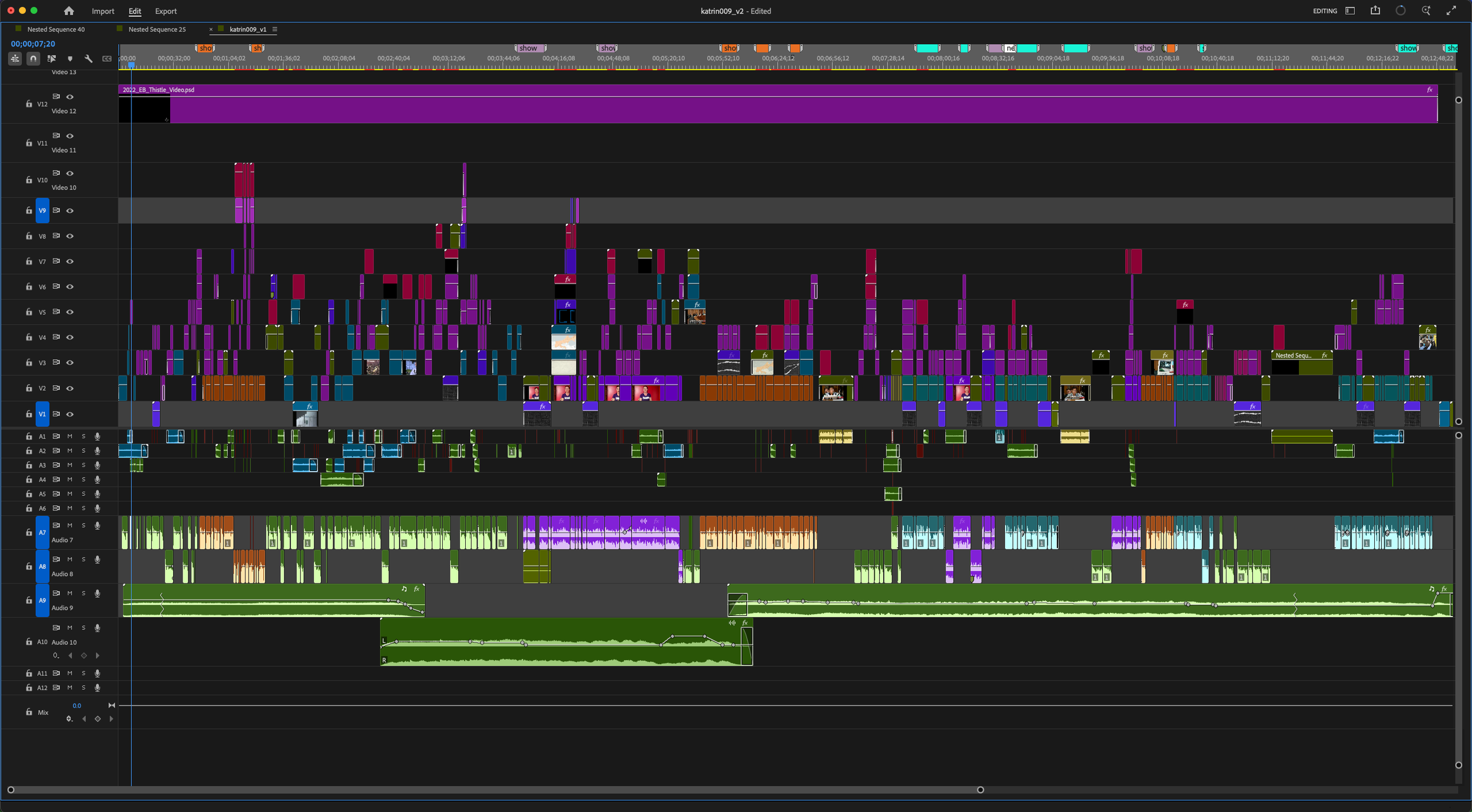The width and height of the screenshot is (1472, 812).
Task: Click the horizontal zoom scrollbar at bottom
Action: click(x=495, y=790)
